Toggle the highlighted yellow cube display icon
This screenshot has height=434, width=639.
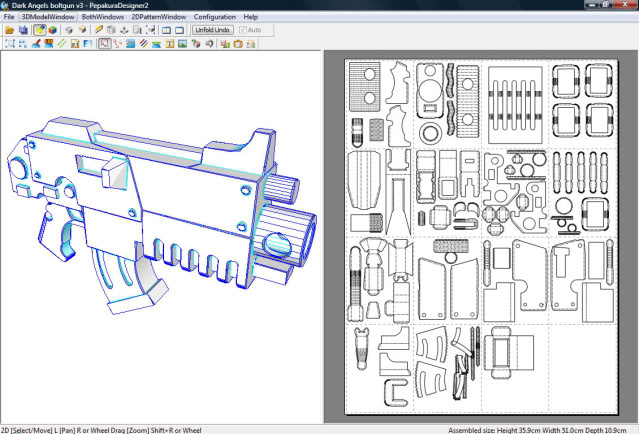(x=39, y=30)
